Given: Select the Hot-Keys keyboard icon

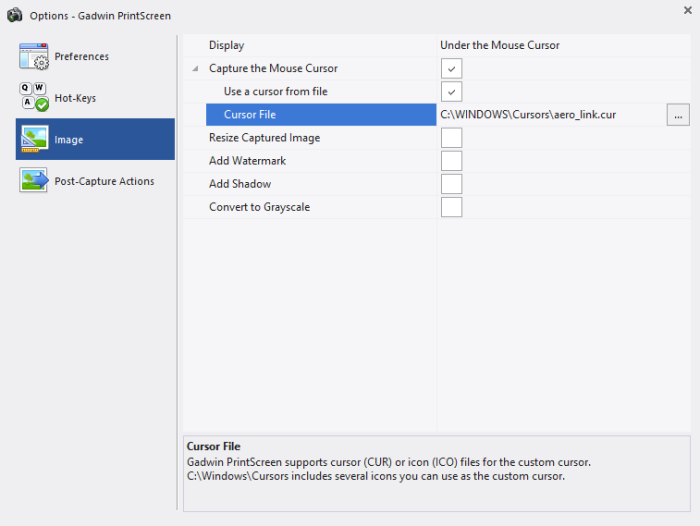Looking at the screenshot, I should point(34,97).
